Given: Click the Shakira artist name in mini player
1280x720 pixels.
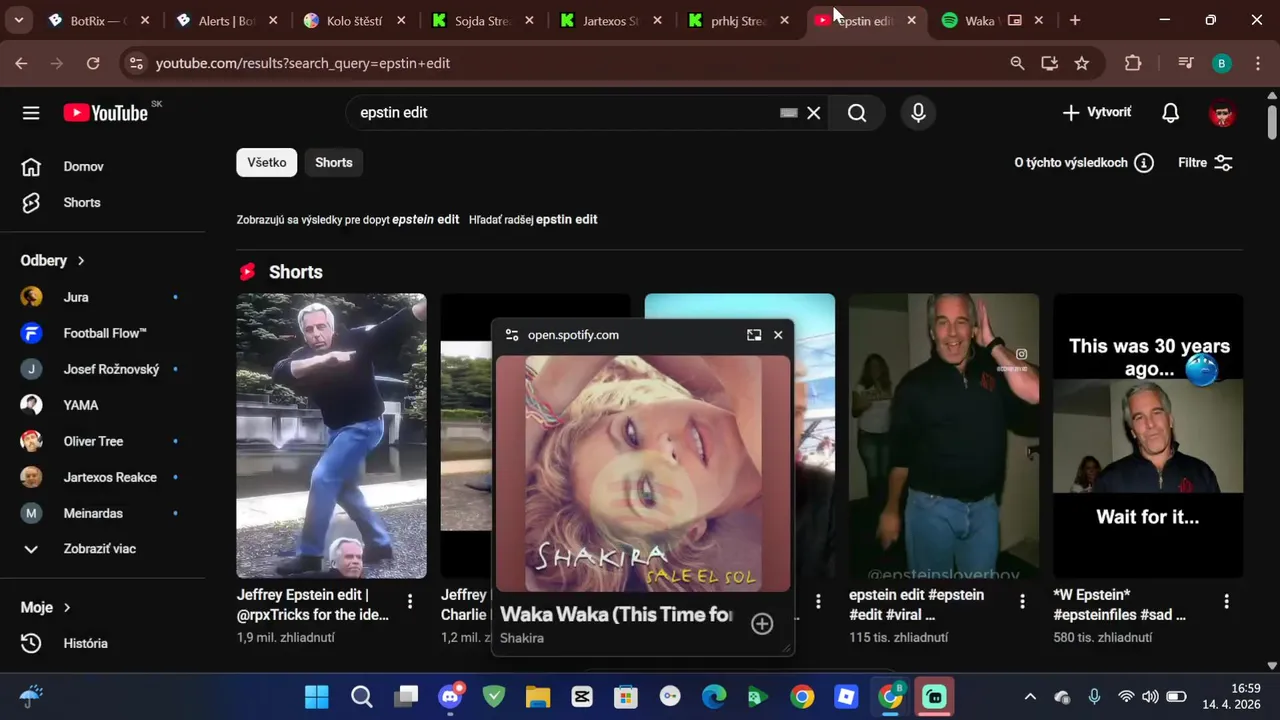Looking at the screenshot, I should pyautogui.click(x=522, y=638).
